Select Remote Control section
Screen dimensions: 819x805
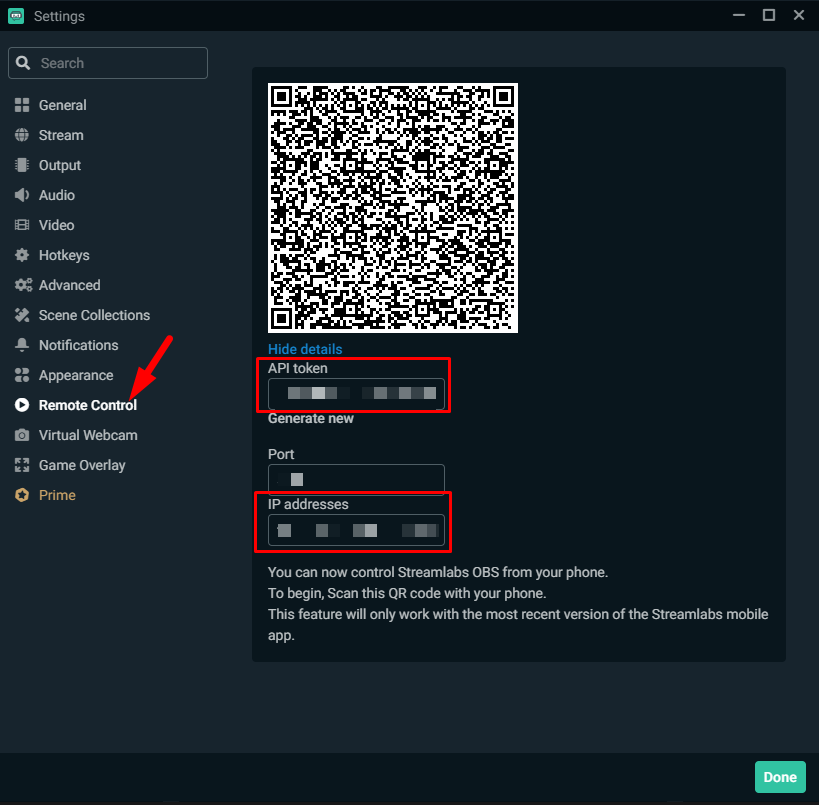(x=88, y=405)
